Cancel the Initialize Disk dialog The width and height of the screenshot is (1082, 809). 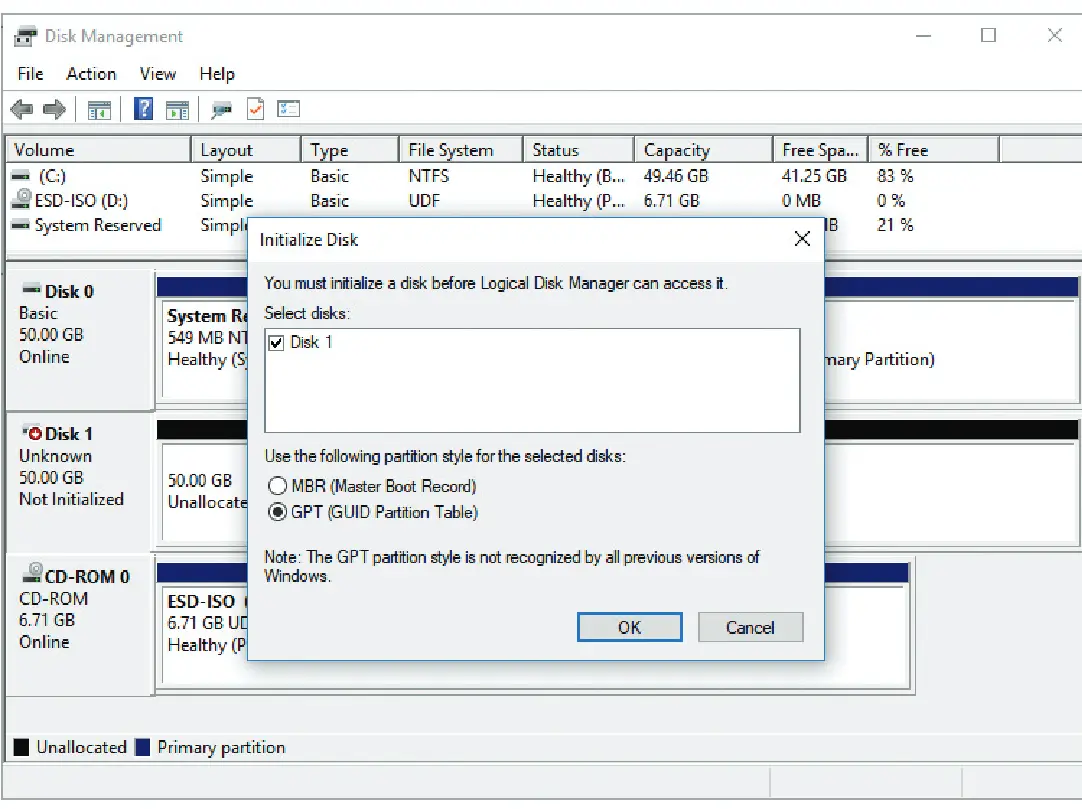click(750, 628)
